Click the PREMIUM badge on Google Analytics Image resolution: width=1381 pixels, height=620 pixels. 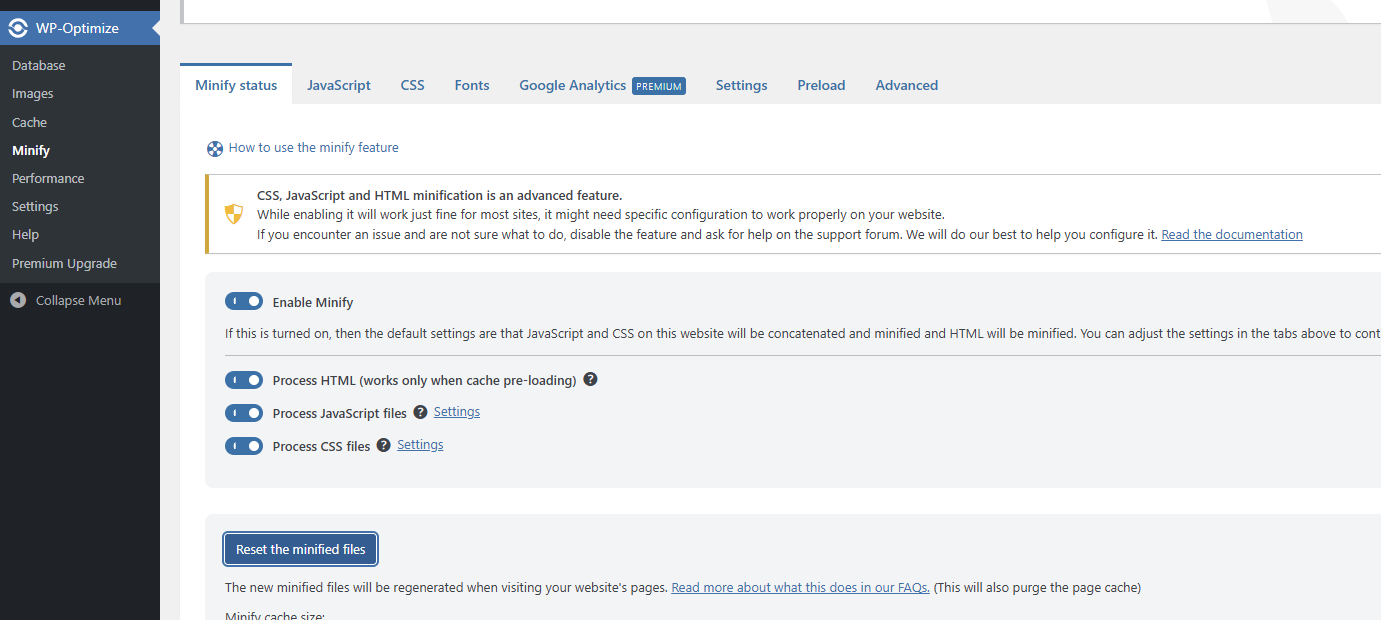659,86
